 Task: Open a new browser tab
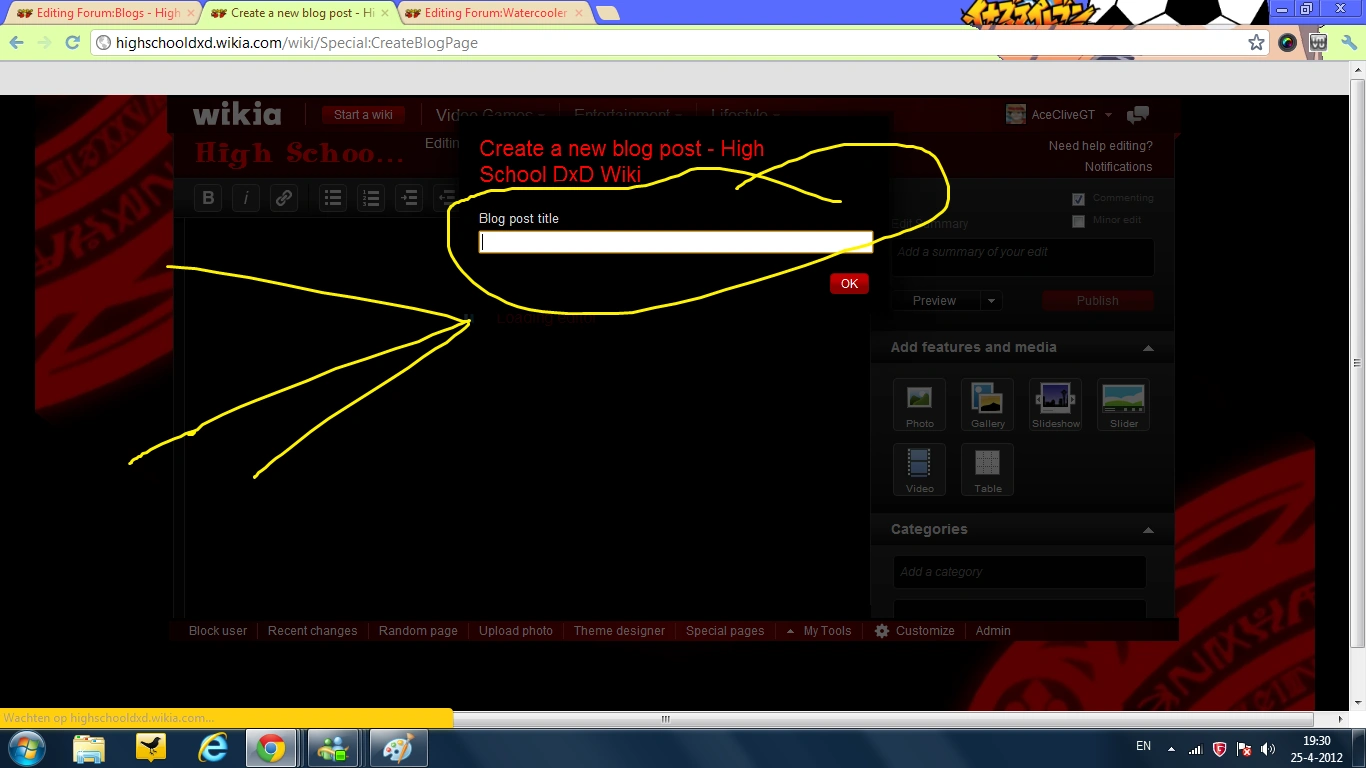point(607,13)
